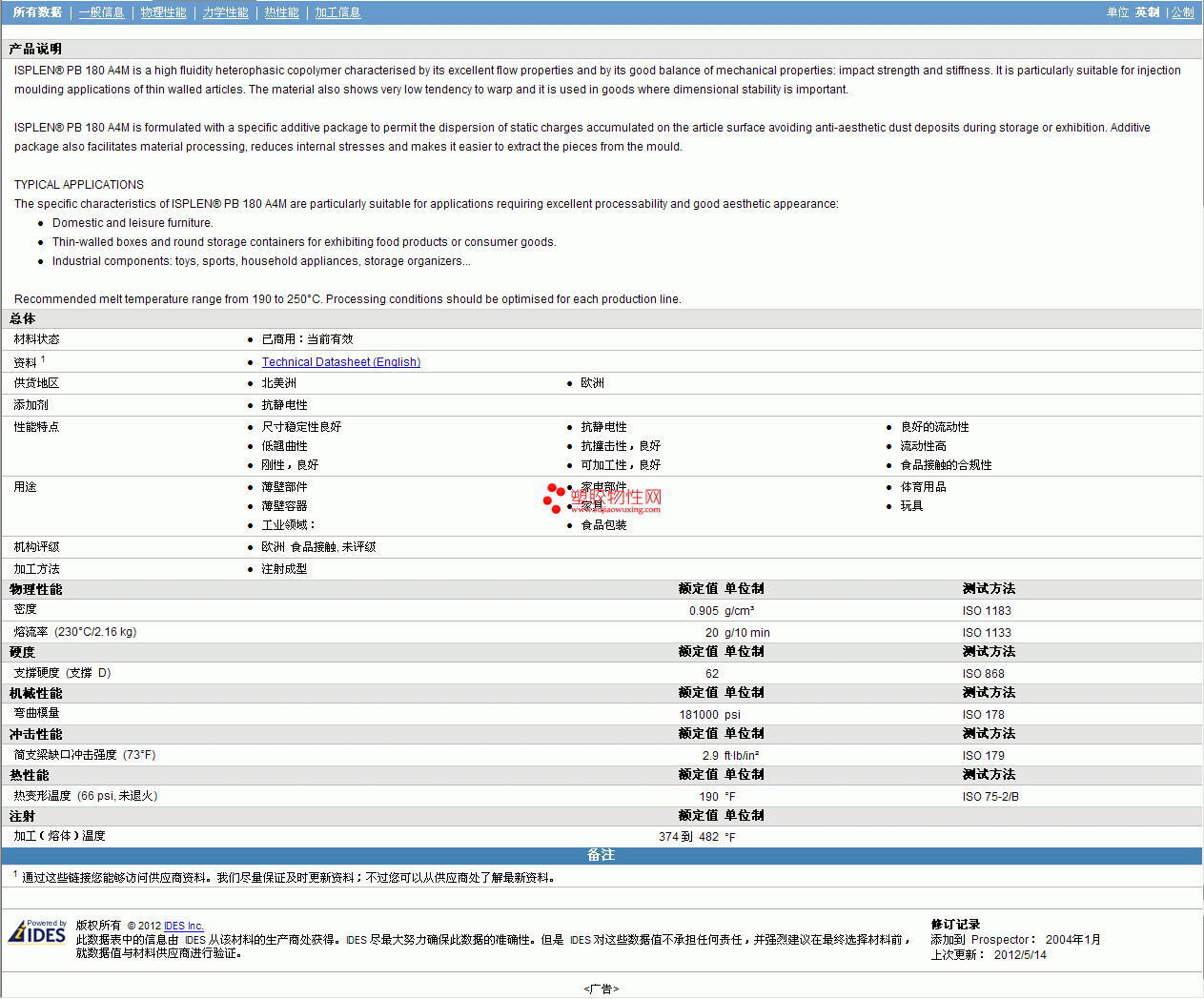The width and height of the screenshot is (1204, 999).
Task: Click the 食品接触的合规性 feature
Action: click(x=946, y=465)
